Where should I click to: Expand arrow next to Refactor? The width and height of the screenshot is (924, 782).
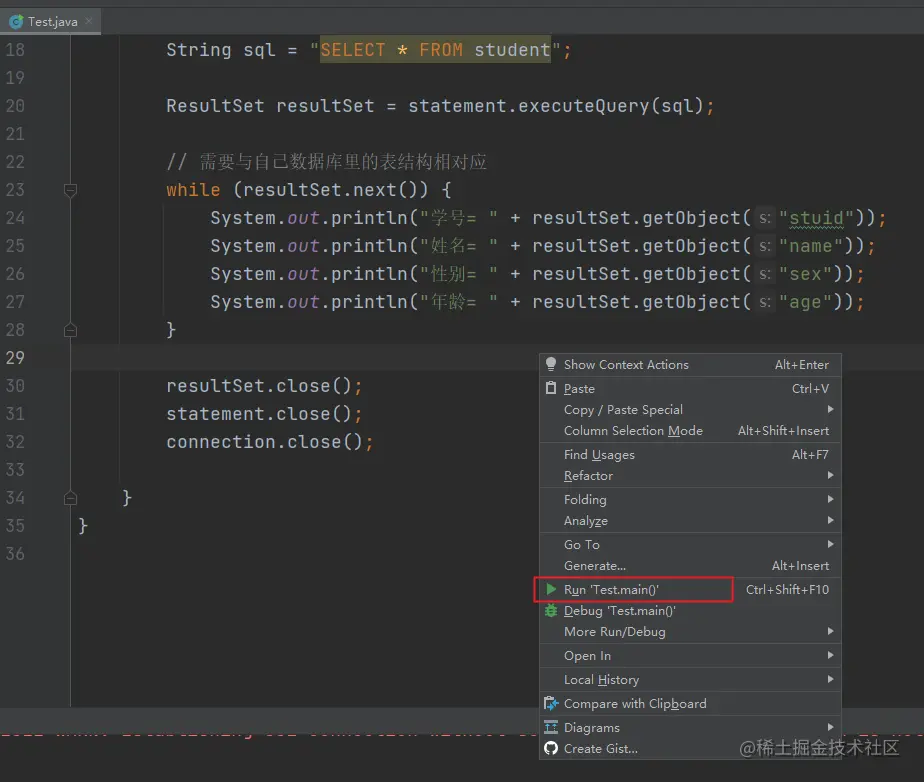(x=830, y=475)
